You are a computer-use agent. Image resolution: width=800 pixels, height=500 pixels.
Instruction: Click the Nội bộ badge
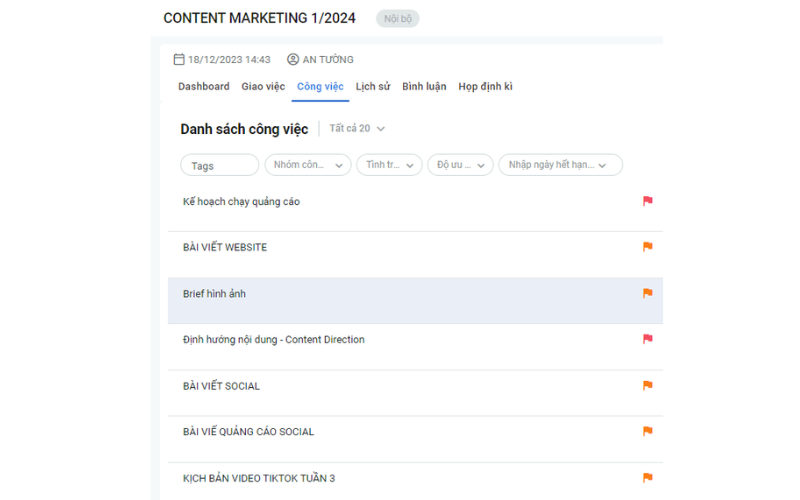coord(397,19)
